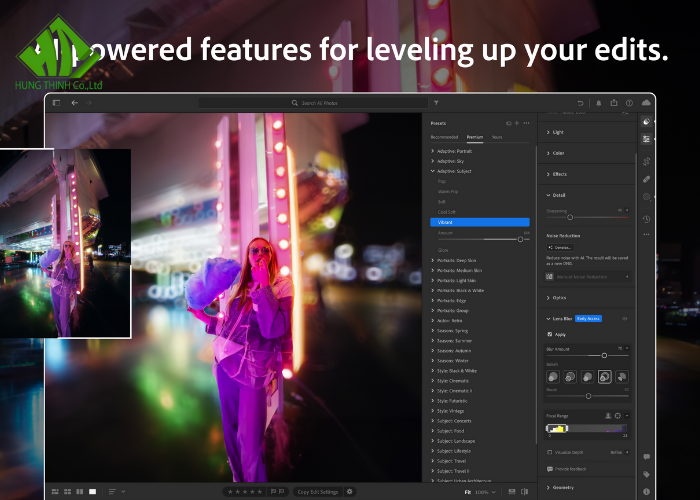
Task: Select the Masking circle tool
Action: point(646,196)
